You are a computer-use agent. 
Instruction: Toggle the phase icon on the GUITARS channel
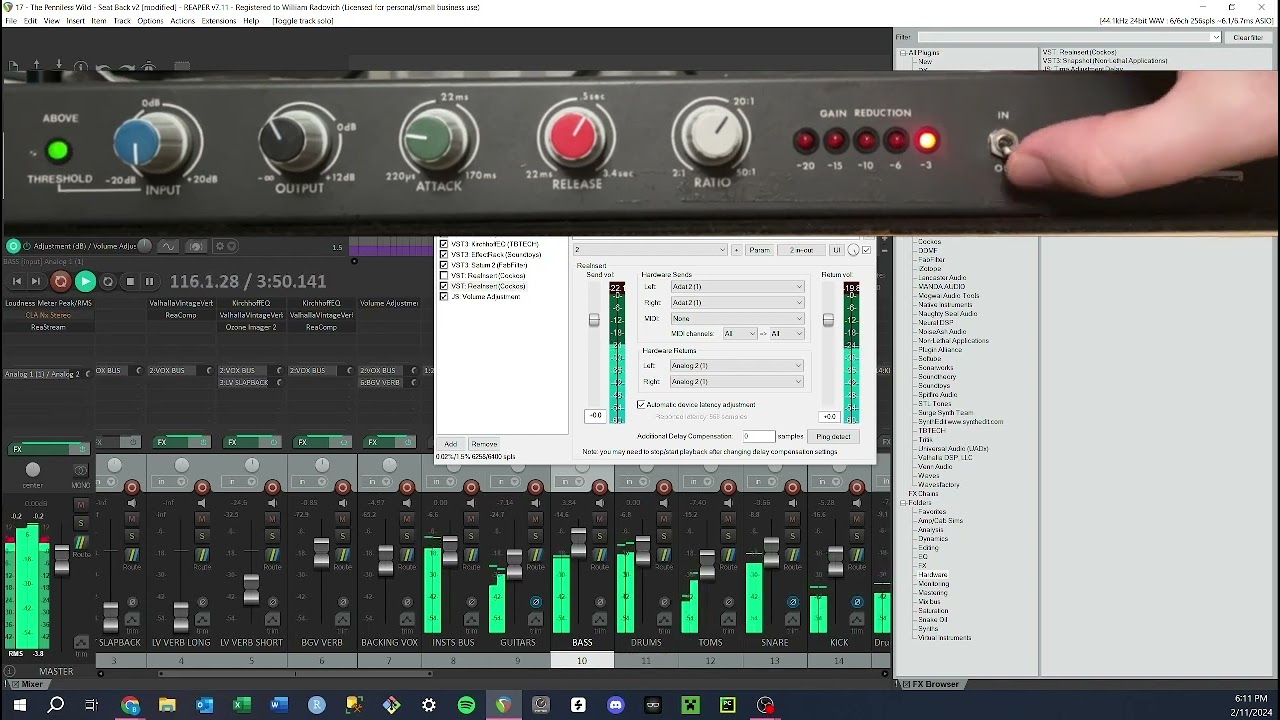tap(535, 602)
